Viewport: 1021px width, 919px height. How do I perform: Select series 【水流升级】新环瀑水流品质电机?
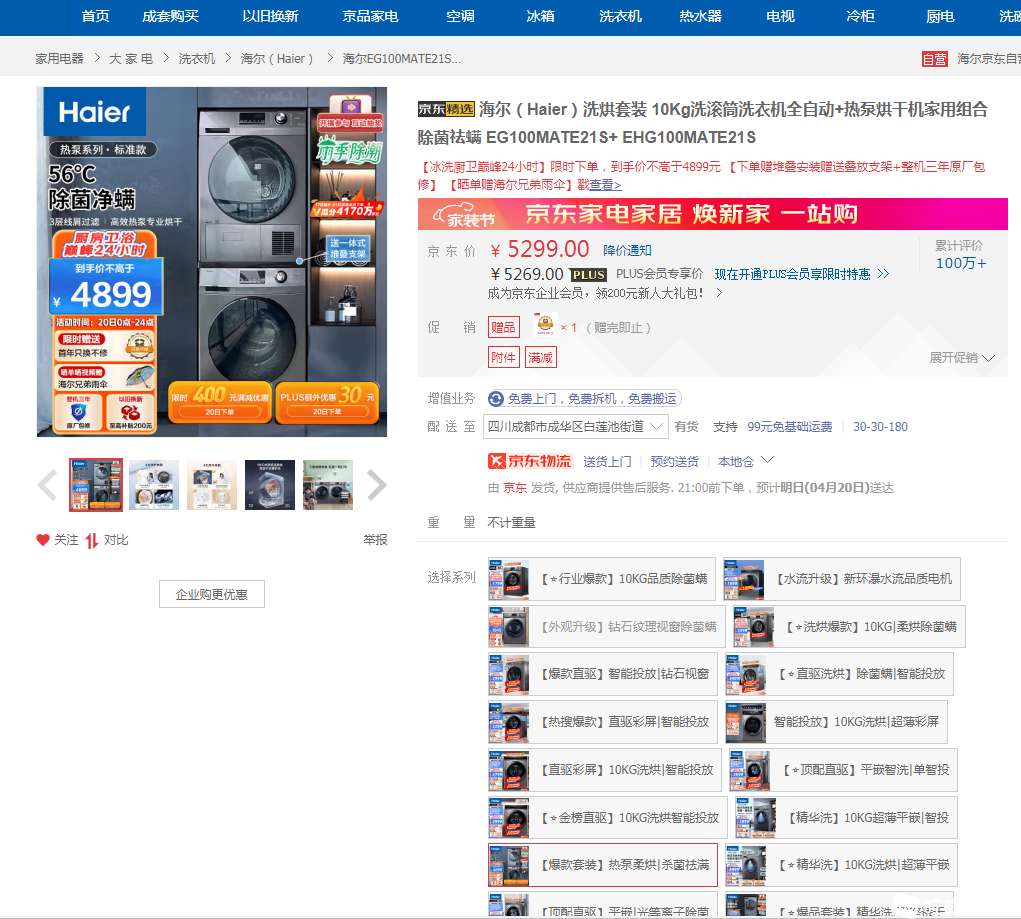(841, 578)
